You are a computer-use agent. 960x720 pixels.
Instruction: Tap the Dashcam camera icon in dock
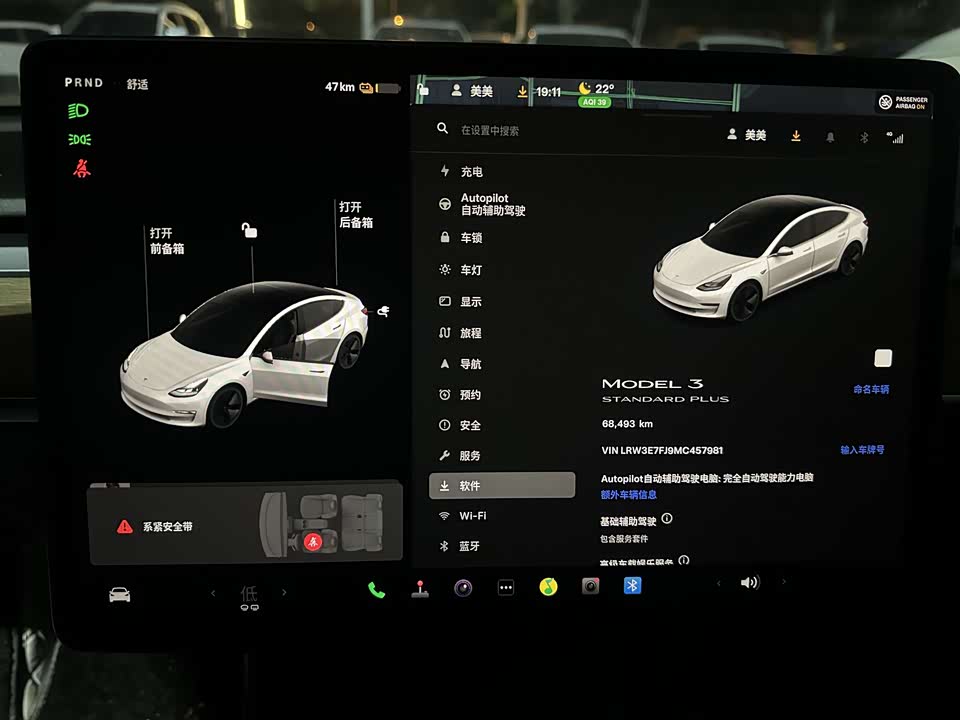pos(589,587)
